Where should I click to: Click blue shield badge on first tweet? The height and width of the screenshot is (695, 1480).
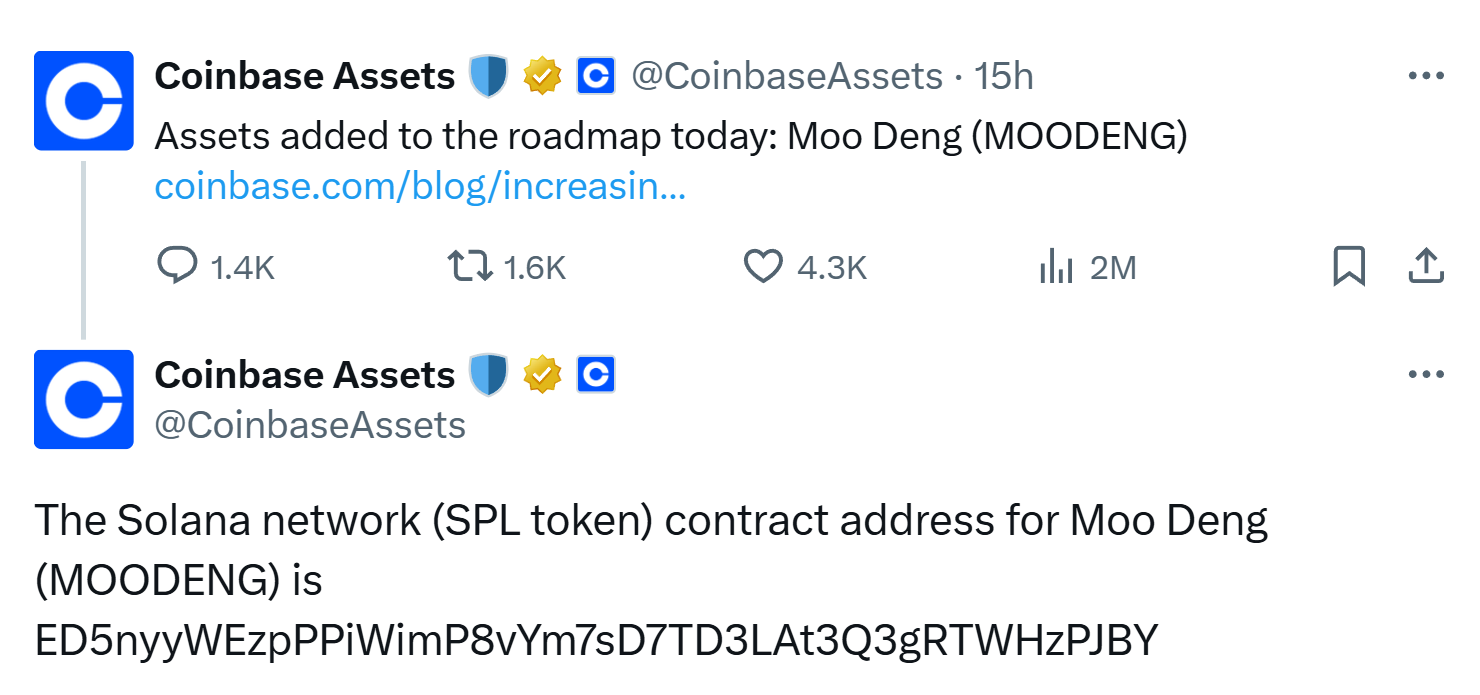489,76
